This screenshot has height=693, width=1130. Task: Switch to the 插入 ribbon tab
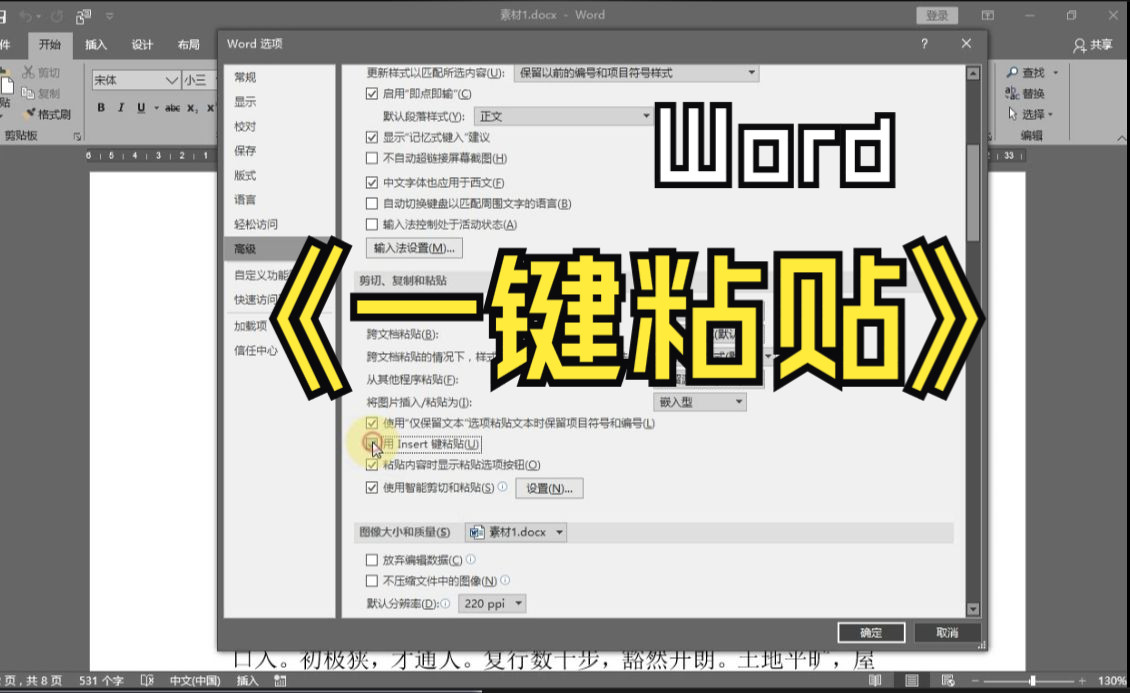pos(95,44)
